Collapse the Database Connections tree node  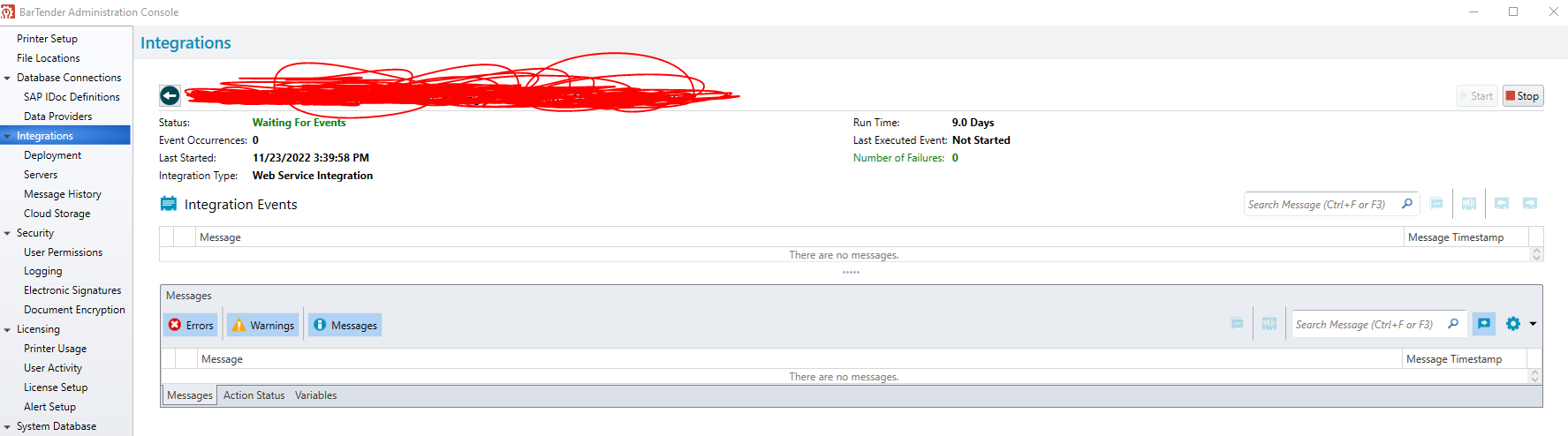7,78
